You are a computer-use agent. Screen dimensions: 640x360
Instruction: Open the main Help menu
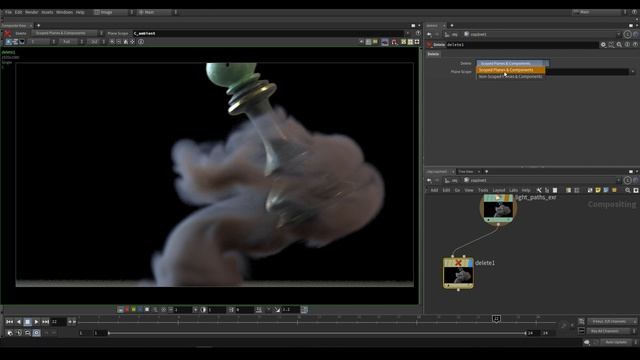pos(80,12)
